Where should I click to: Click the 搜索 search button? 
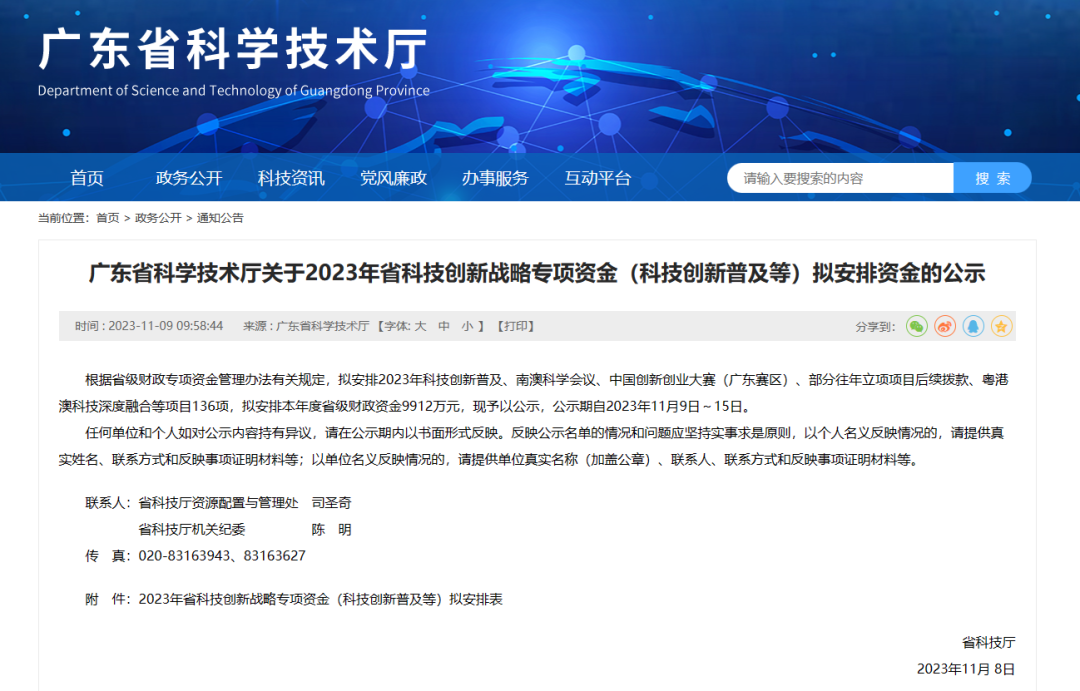992,178
